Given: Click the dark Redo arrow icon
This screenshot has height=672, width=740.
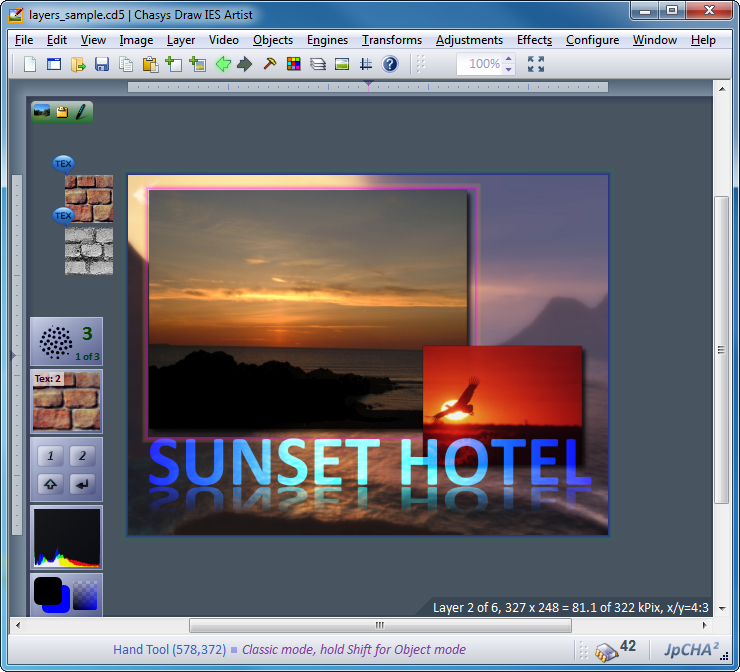Looking at the screenshot, I should point(245,64).
